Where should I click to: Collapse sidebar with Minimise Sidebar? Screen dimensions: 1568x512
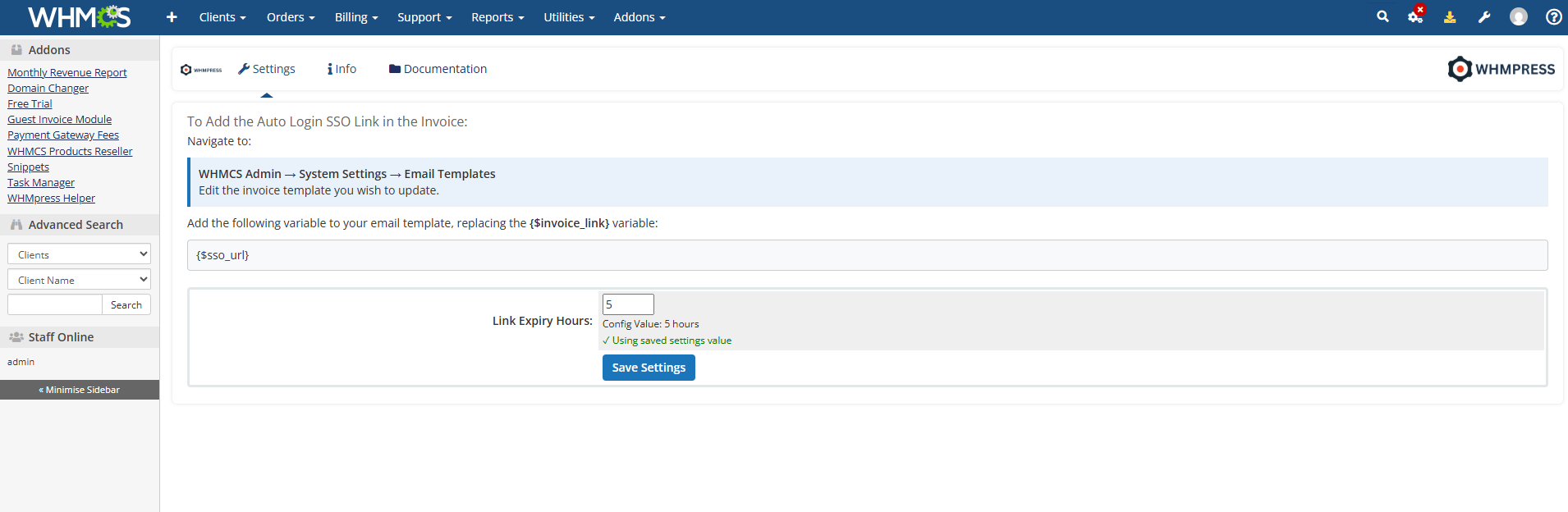(x=80, y=390)
